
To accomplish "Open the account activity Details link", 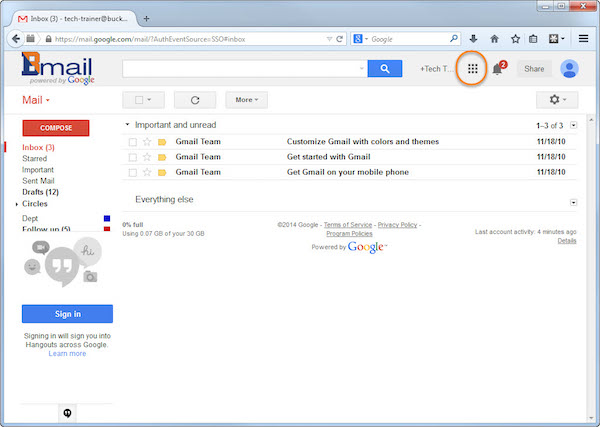I will pos(567,241).
